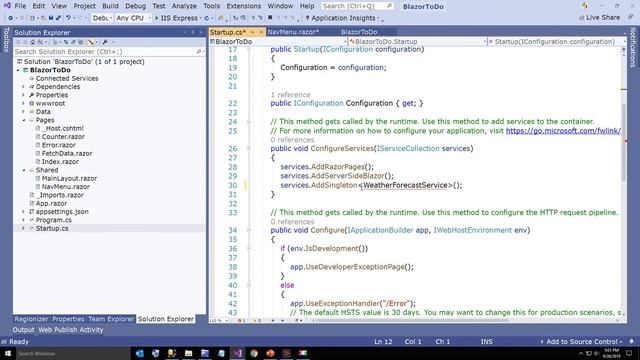This screenshot has width=640, height=360.
Task: Select NavMenu.razor in Solution Explorer
Action: (x=65, y=187)
